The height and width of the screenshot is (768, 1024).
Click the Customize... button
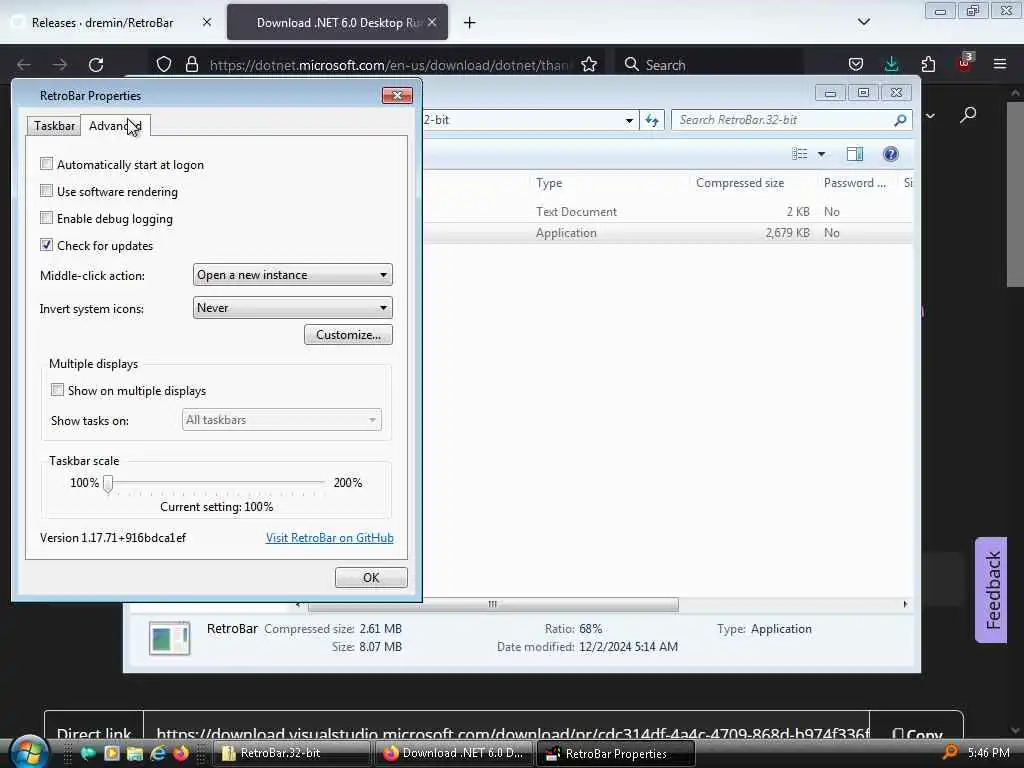[348, 334]
